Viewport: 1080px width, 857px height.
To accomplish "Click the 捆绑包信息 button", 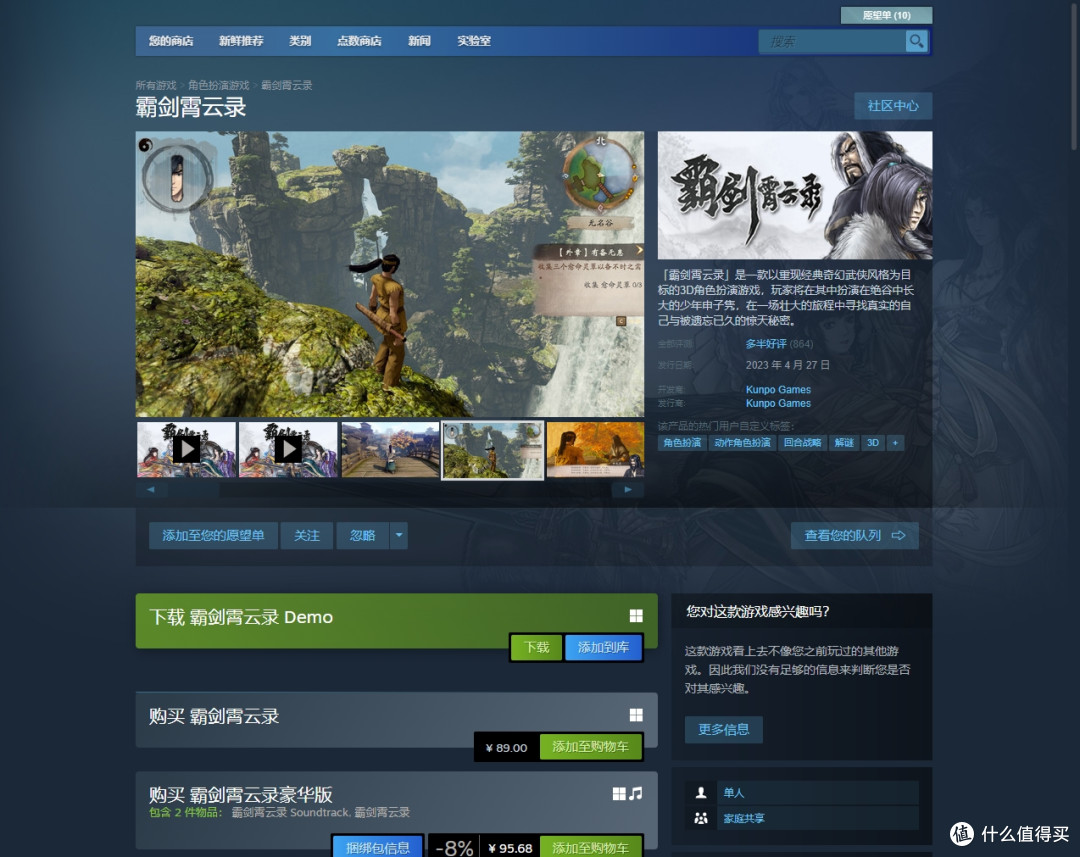I will (377, 847).
